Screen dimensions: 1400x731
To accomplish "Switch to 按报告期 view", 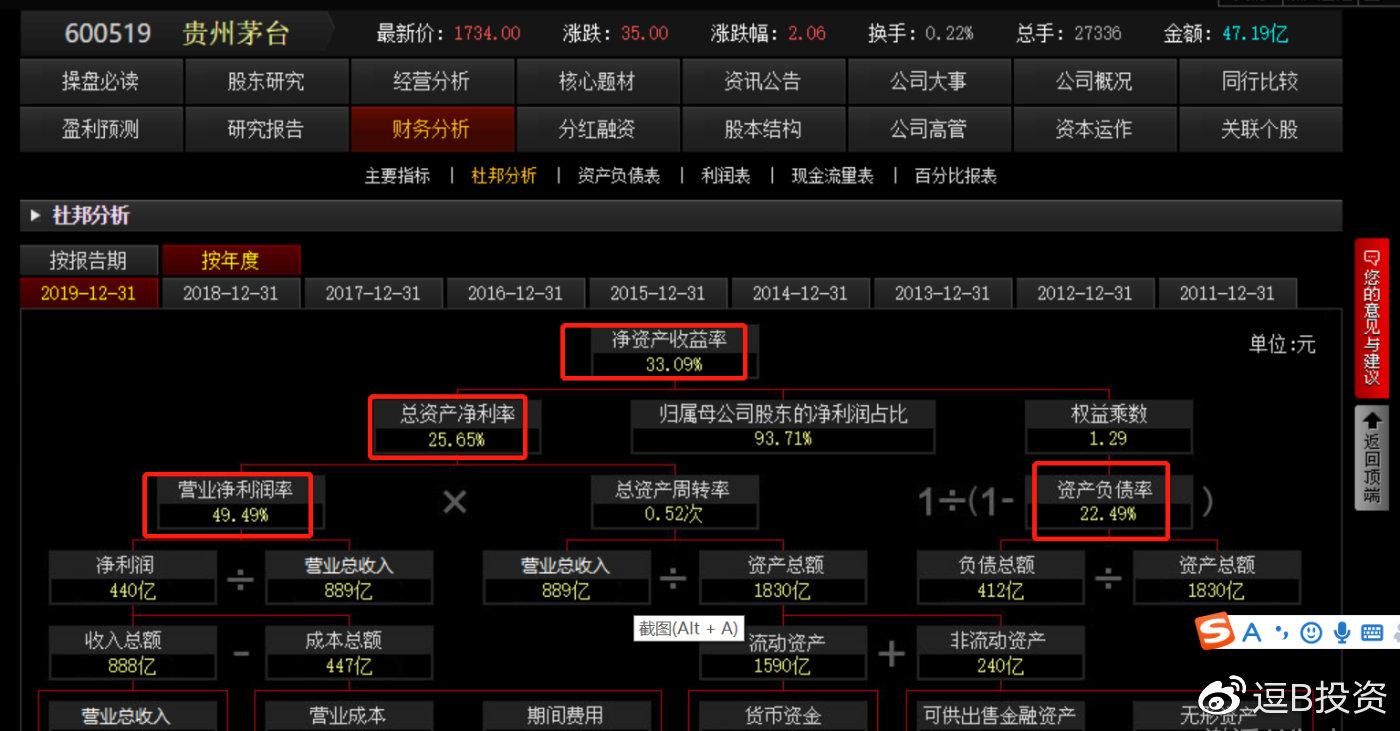I will click(88, 261).
